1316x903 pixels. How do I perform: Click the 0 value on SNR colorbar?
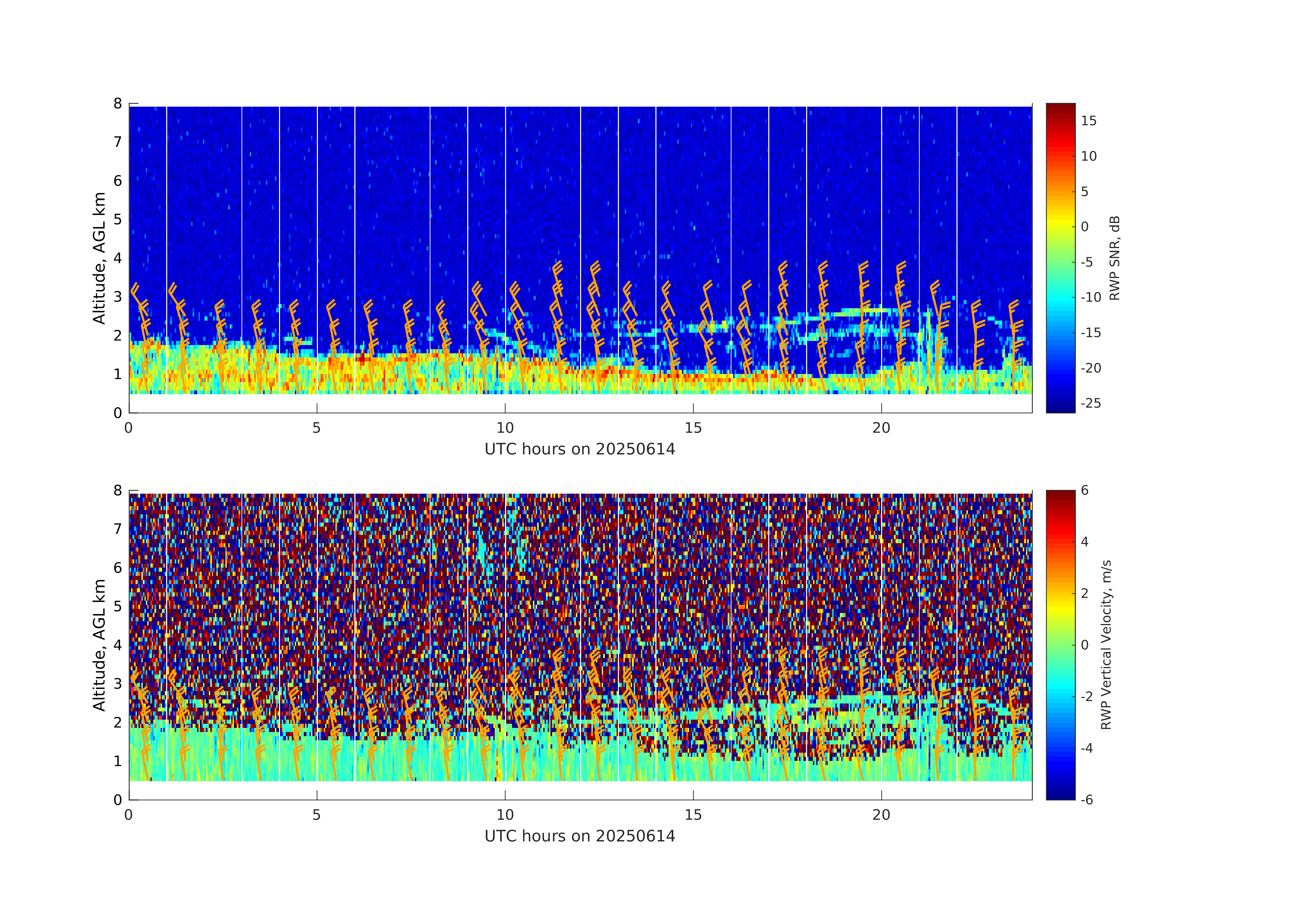pos(1085,226)
